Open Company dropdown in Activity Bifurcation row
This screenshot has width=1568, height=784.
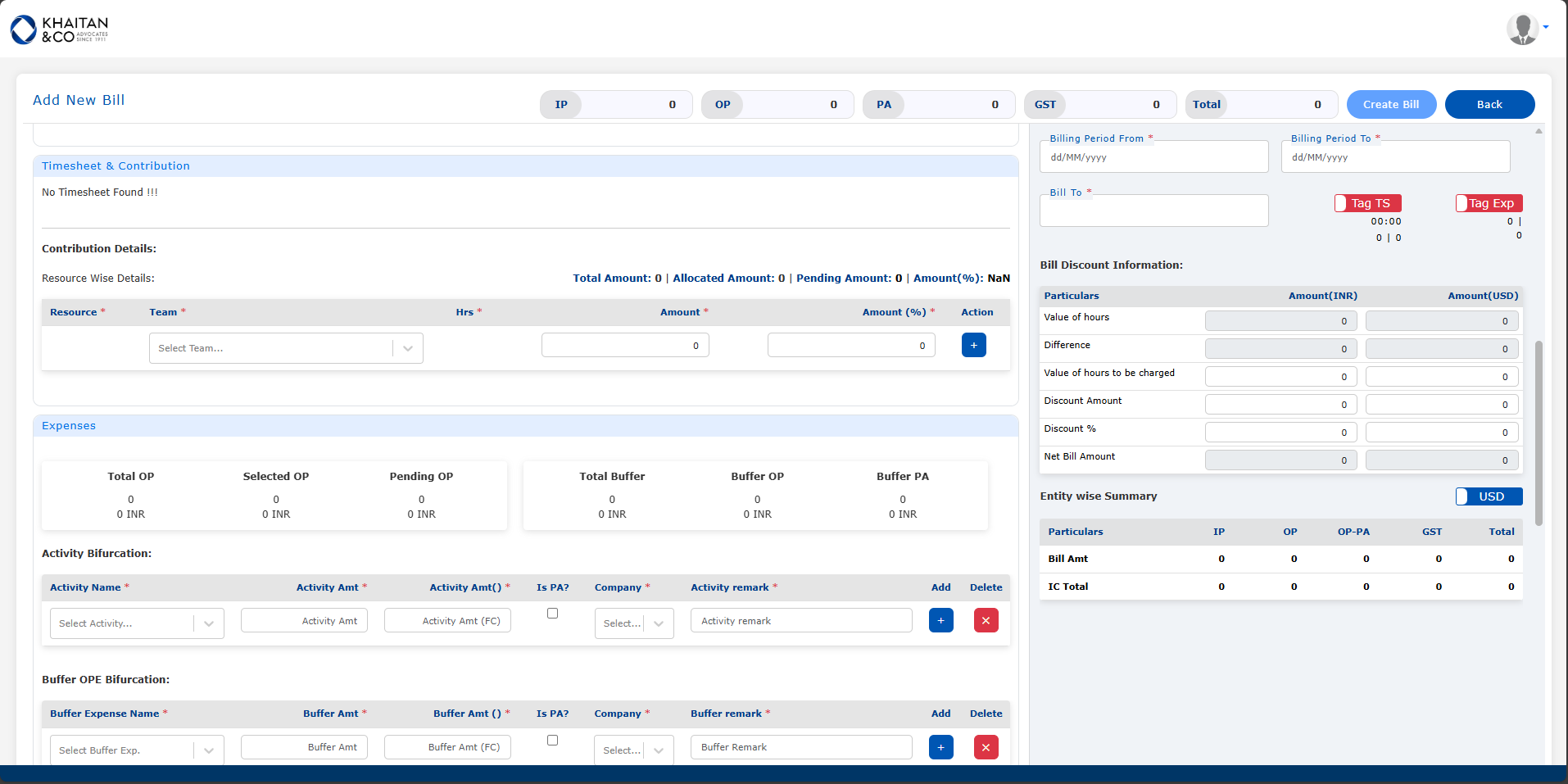tap(633, 623)
